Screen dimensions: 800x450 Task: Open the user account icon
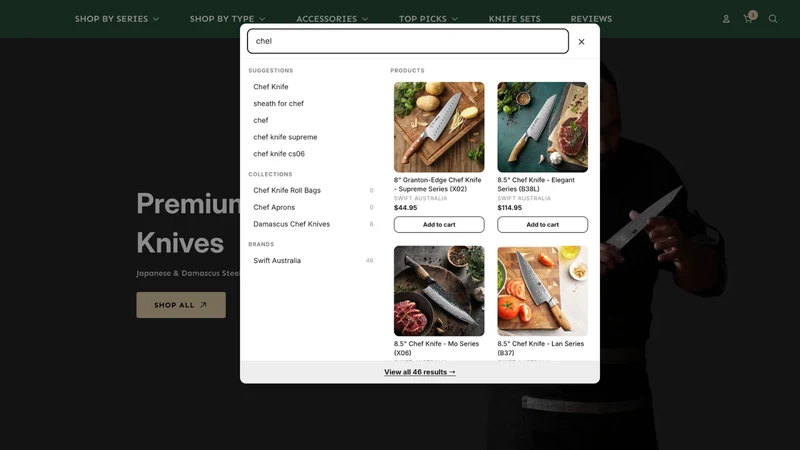(x=726, y=19)
